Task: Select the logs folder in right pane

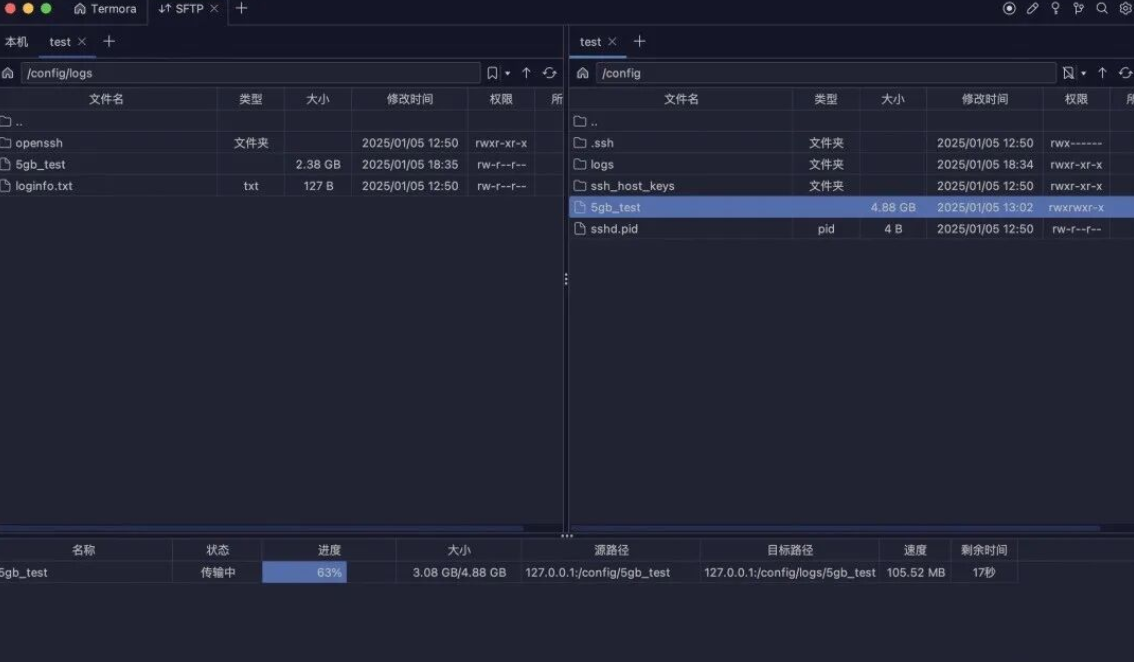Action: click(x=852, y=164)
